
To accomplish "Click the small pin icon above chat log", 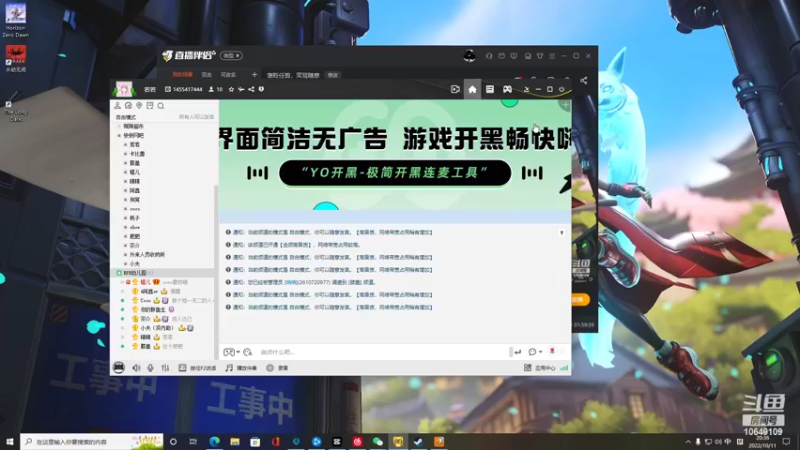I will [562, 233].
